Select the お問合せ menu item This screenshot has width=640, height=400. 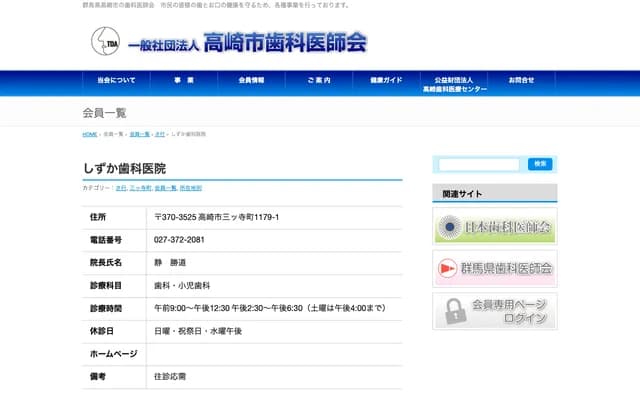521,80
